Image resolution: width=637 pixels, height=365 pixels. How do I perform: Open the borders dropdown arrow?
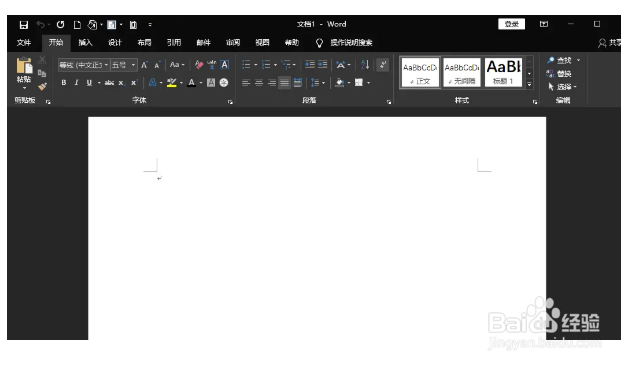point(368,83)
